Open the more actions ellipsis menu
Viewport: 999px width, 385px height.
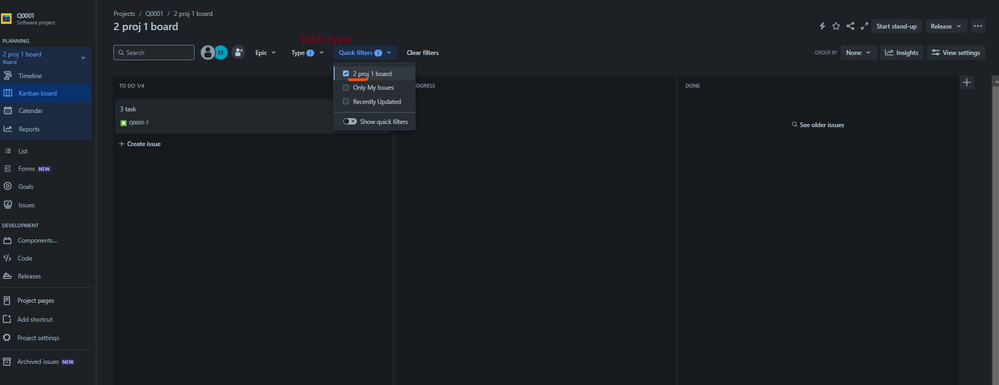coord(978,26)
